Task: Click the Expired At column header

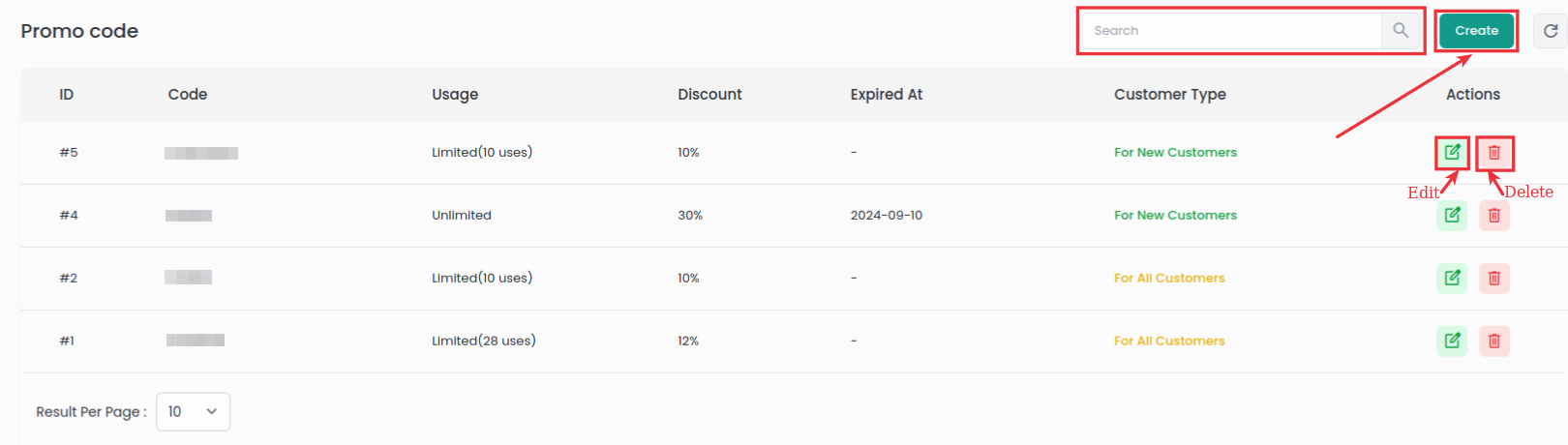Action: pos(886,95)
